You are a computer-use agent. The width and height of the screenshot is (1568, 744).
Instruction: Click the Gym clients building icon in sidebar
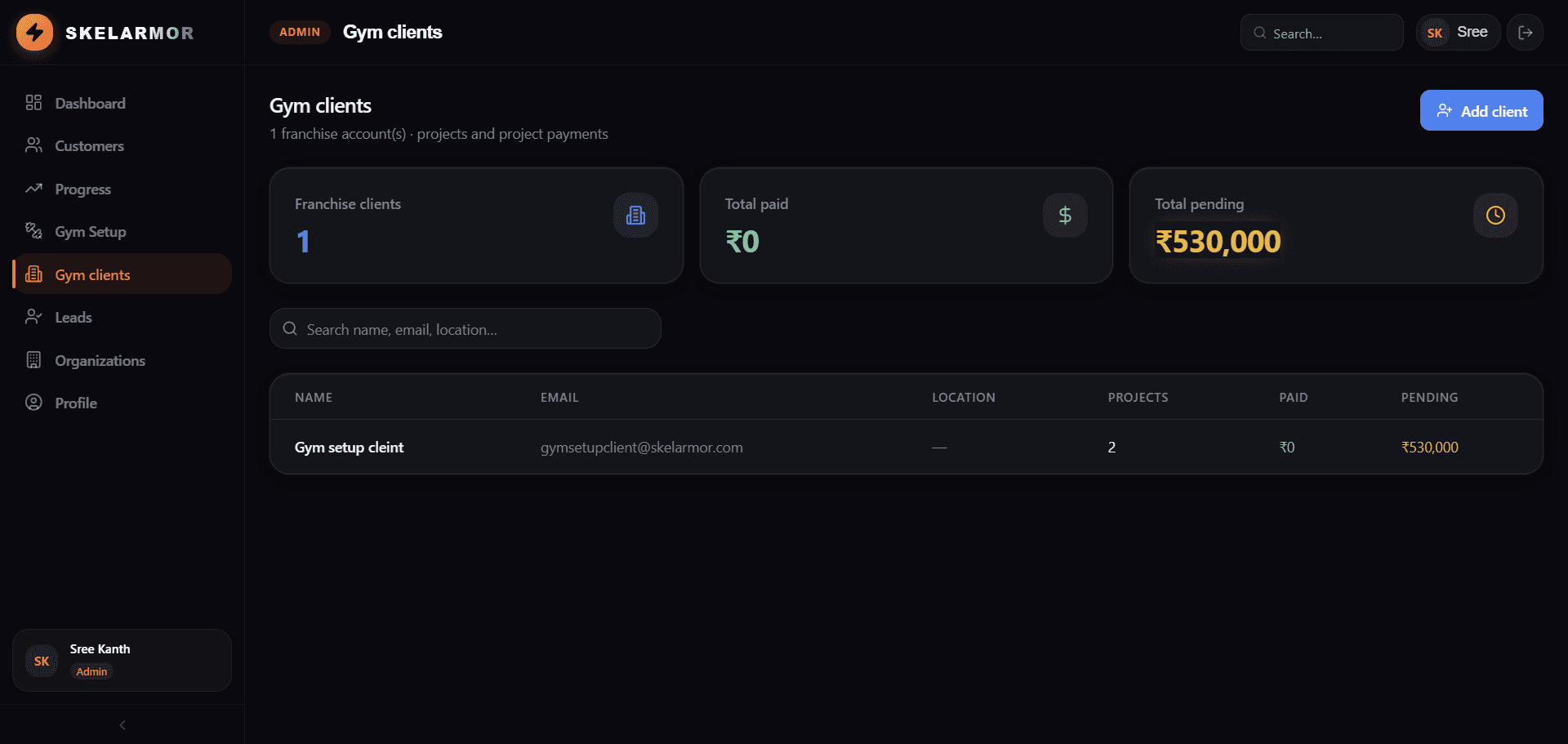[33, 274]
